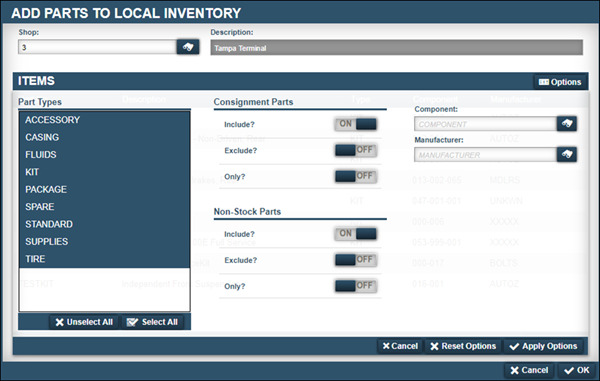The image size is (600, 381).
Task: Click Select All under Part Types
Action: (152, 322)
